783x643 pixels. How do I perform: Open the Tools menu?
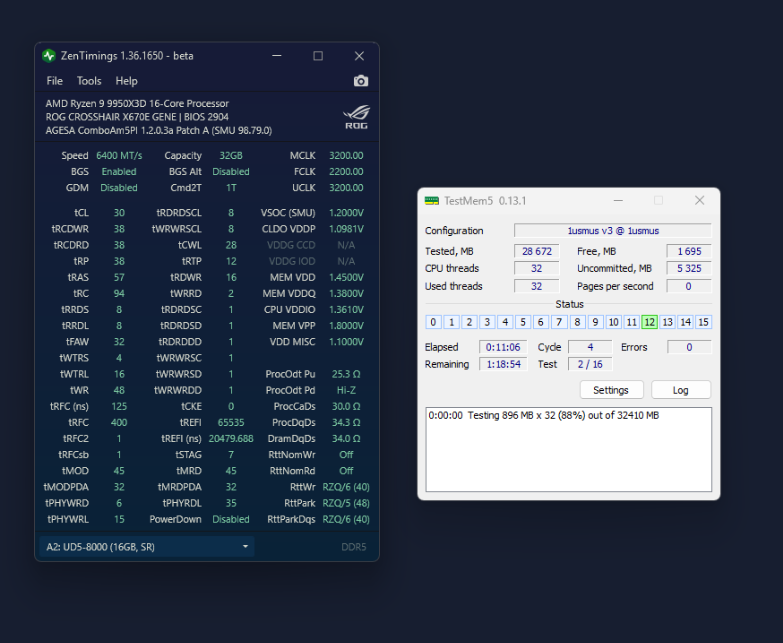pos(89,81)
